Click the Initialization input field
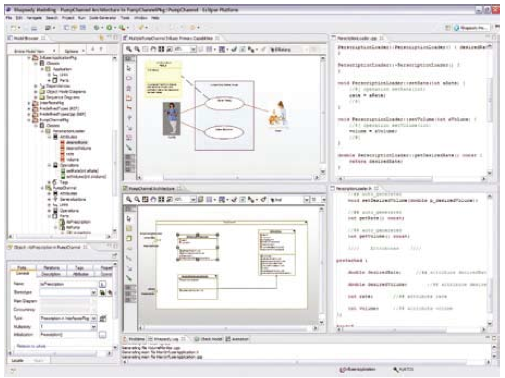Viewport: 505px width, 378px height. 68,334
